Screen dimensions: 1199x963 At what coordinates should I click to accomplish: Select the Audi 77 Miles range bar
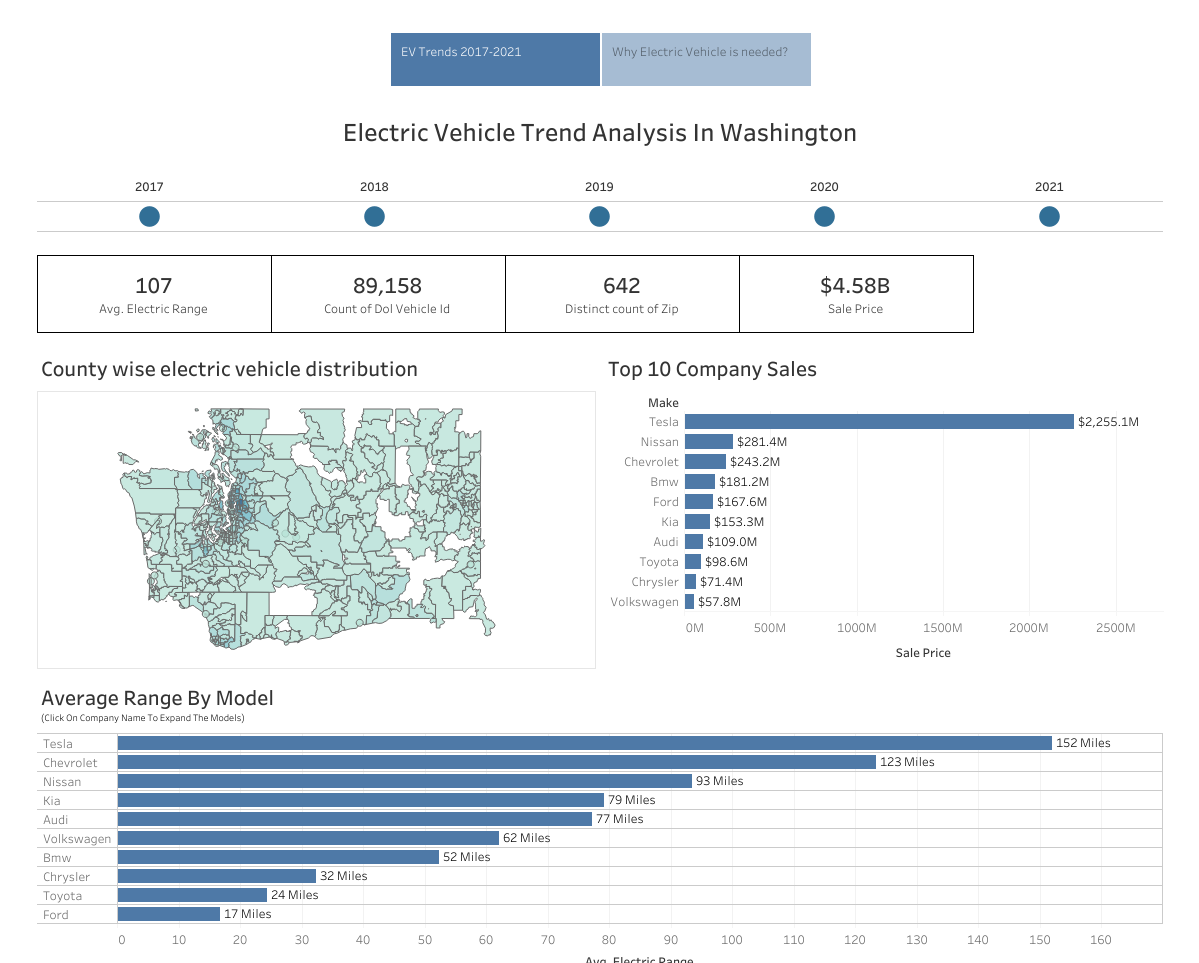click(x=355, y=819)
